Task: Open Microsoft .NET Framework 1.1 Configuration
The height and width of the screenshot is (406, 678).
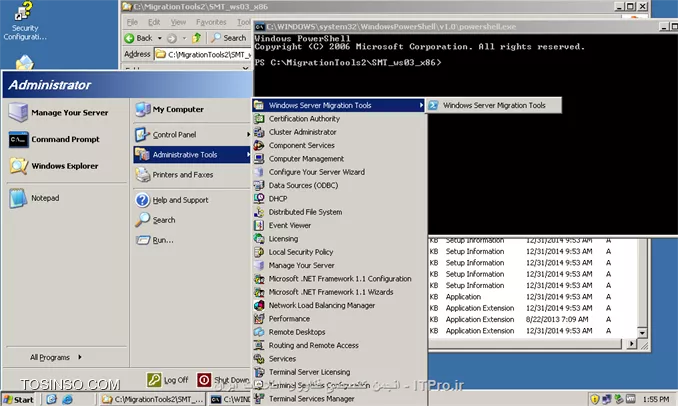Action: click(x=340, y=279)
